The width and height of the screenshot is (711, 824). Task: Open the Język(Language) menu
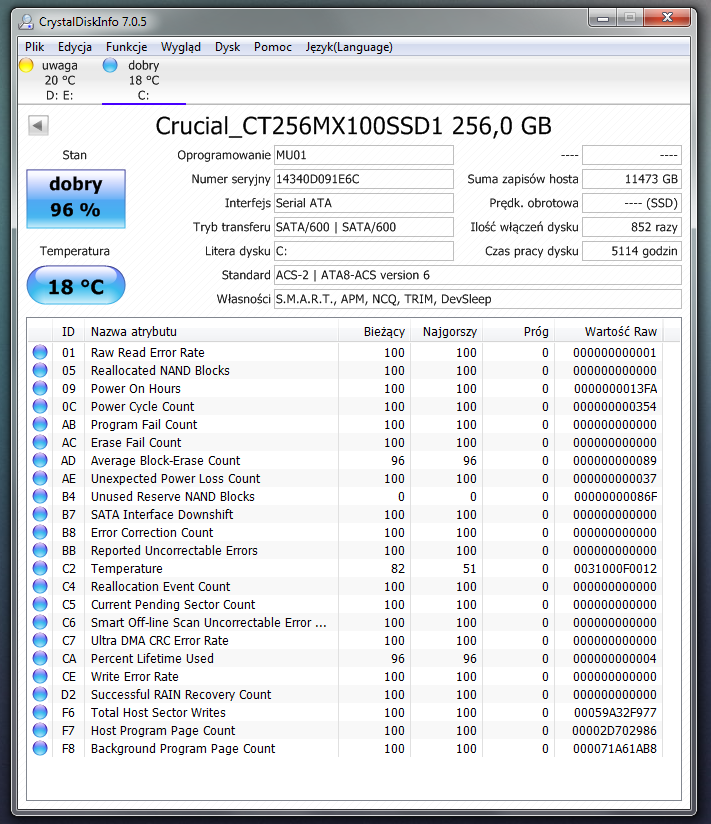(349, 47)
